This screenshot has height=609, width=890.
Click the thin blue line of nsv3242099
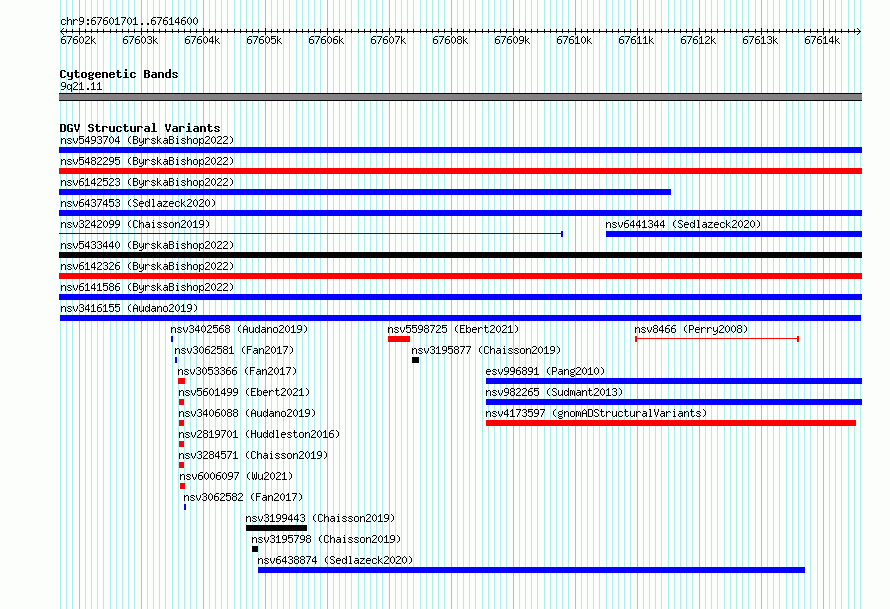point(311,234)
